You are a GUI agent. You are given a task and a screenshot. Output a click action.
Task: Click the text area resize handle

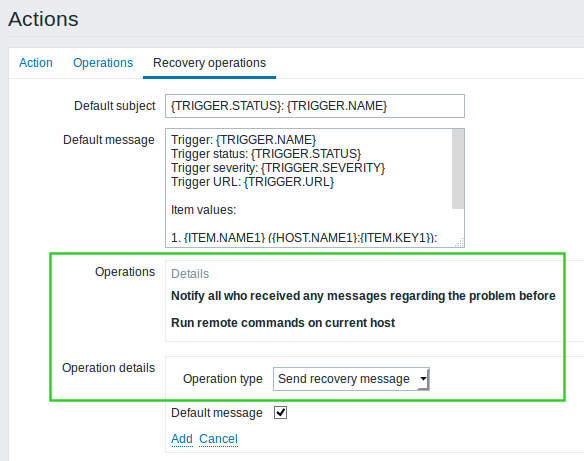[460, 242]
